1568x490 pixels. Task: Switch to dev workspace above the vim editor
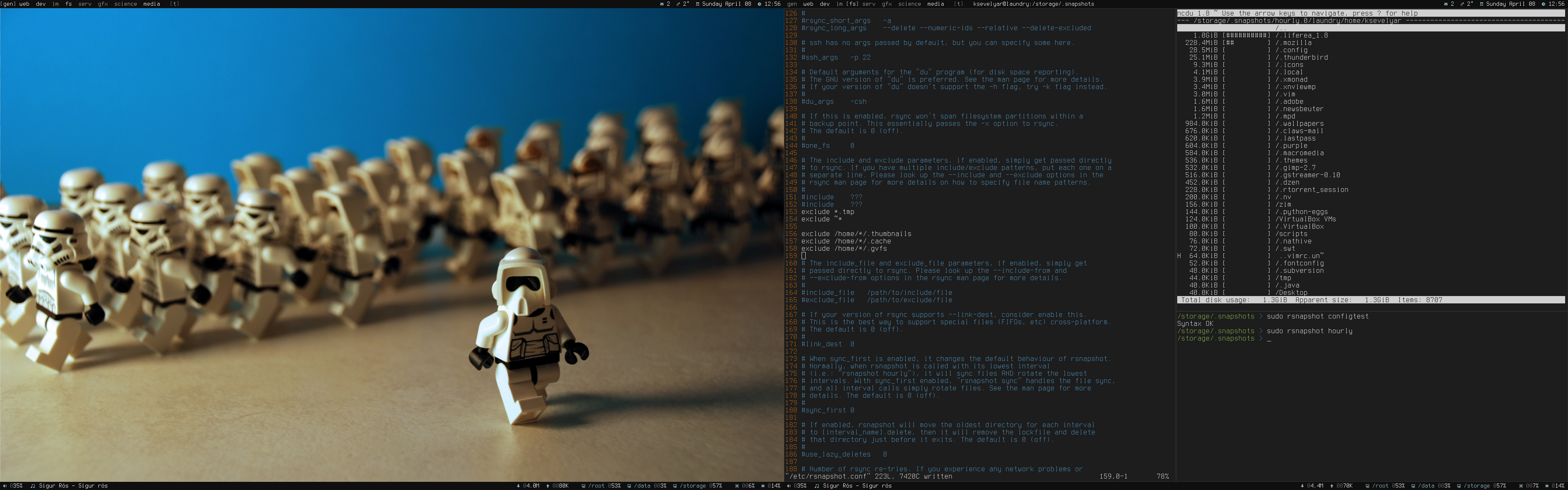(x=825, y=4)
